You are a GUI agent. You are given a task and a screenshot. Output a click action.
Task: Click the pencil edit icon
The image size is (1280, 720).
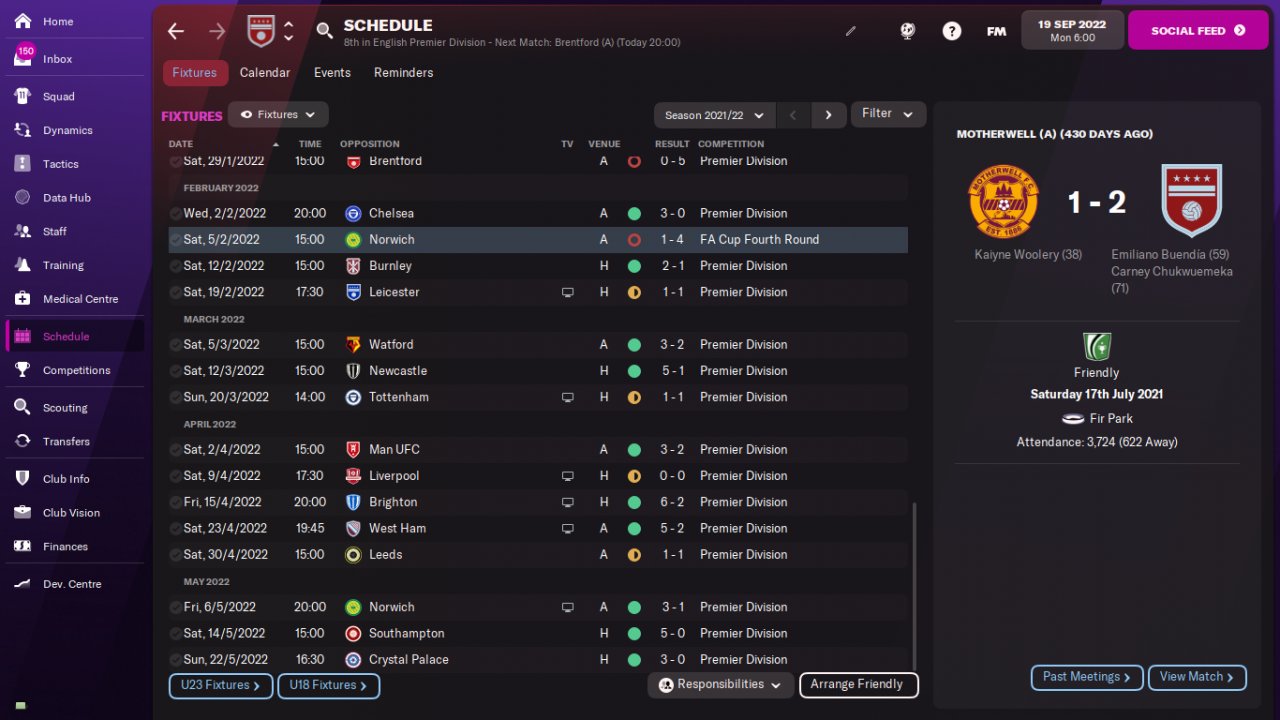click(851, 31)
